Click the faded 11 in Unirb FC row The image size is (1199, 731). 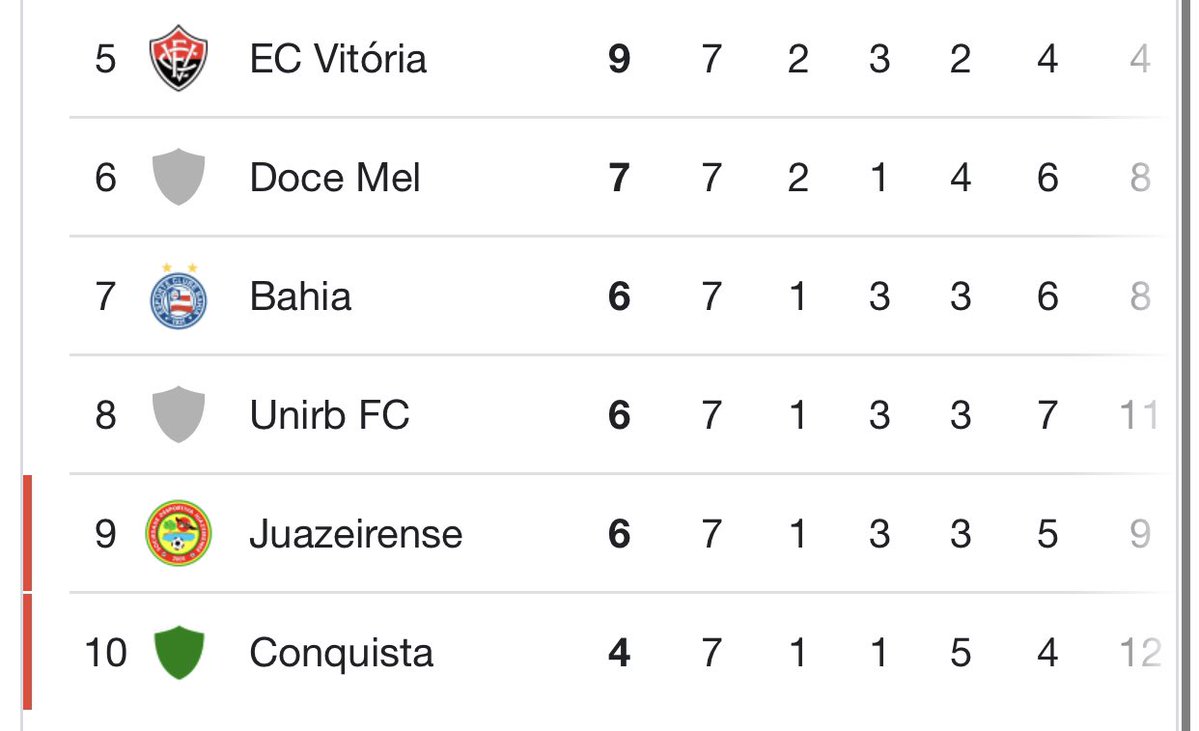1139,415
